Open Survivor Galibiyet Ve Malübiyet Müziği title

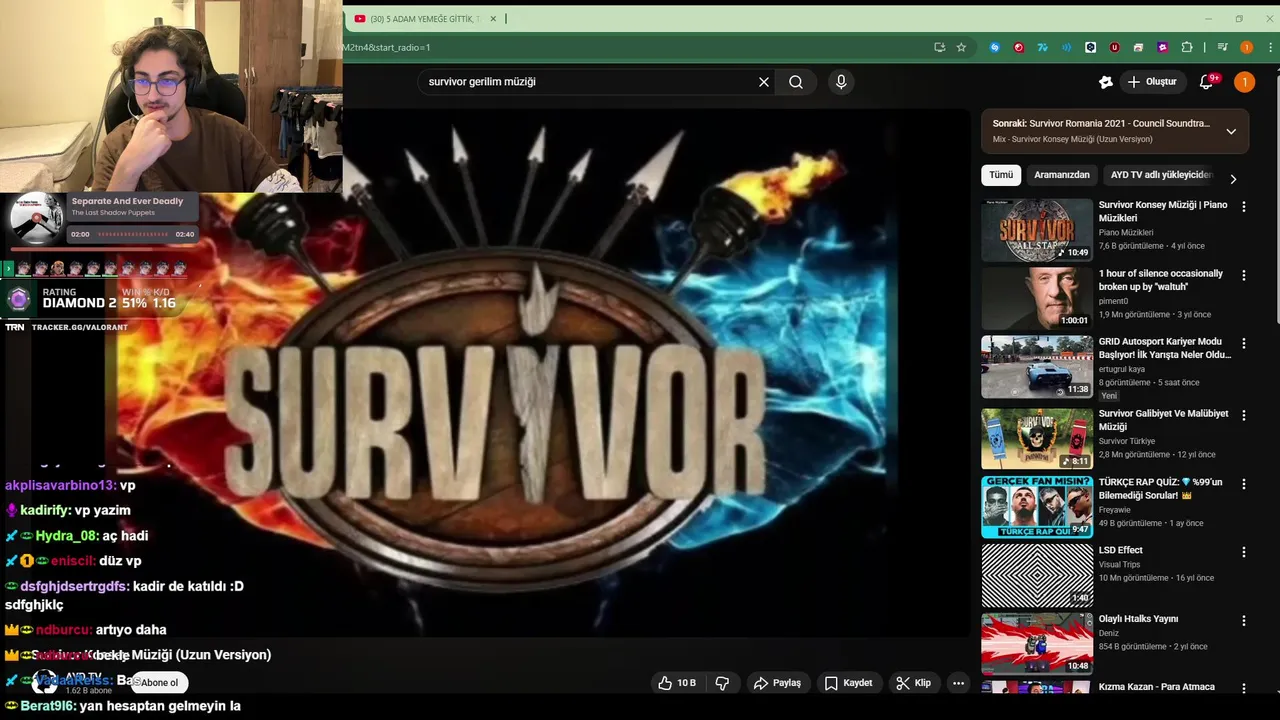pyautogui.click(x=1164, y=420)
